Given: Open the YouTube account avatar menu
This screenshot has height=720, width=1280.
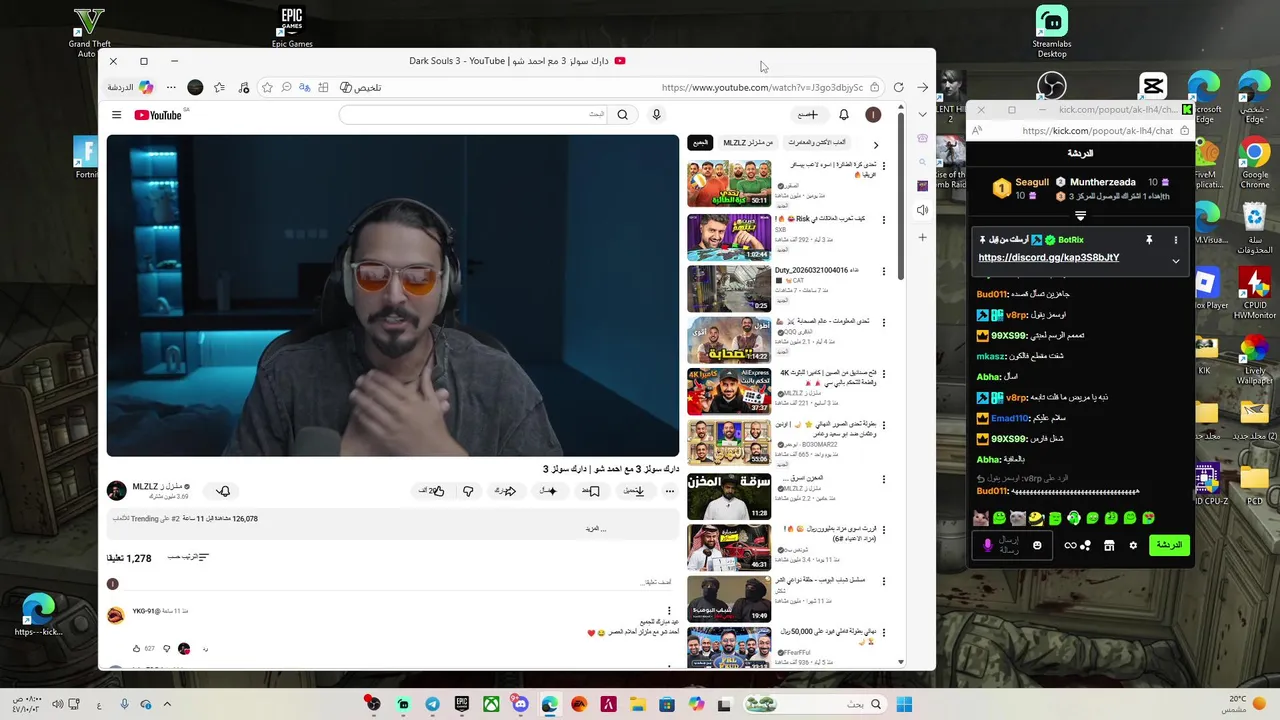Looking at the screenshot, I should (x=873, y=115).
